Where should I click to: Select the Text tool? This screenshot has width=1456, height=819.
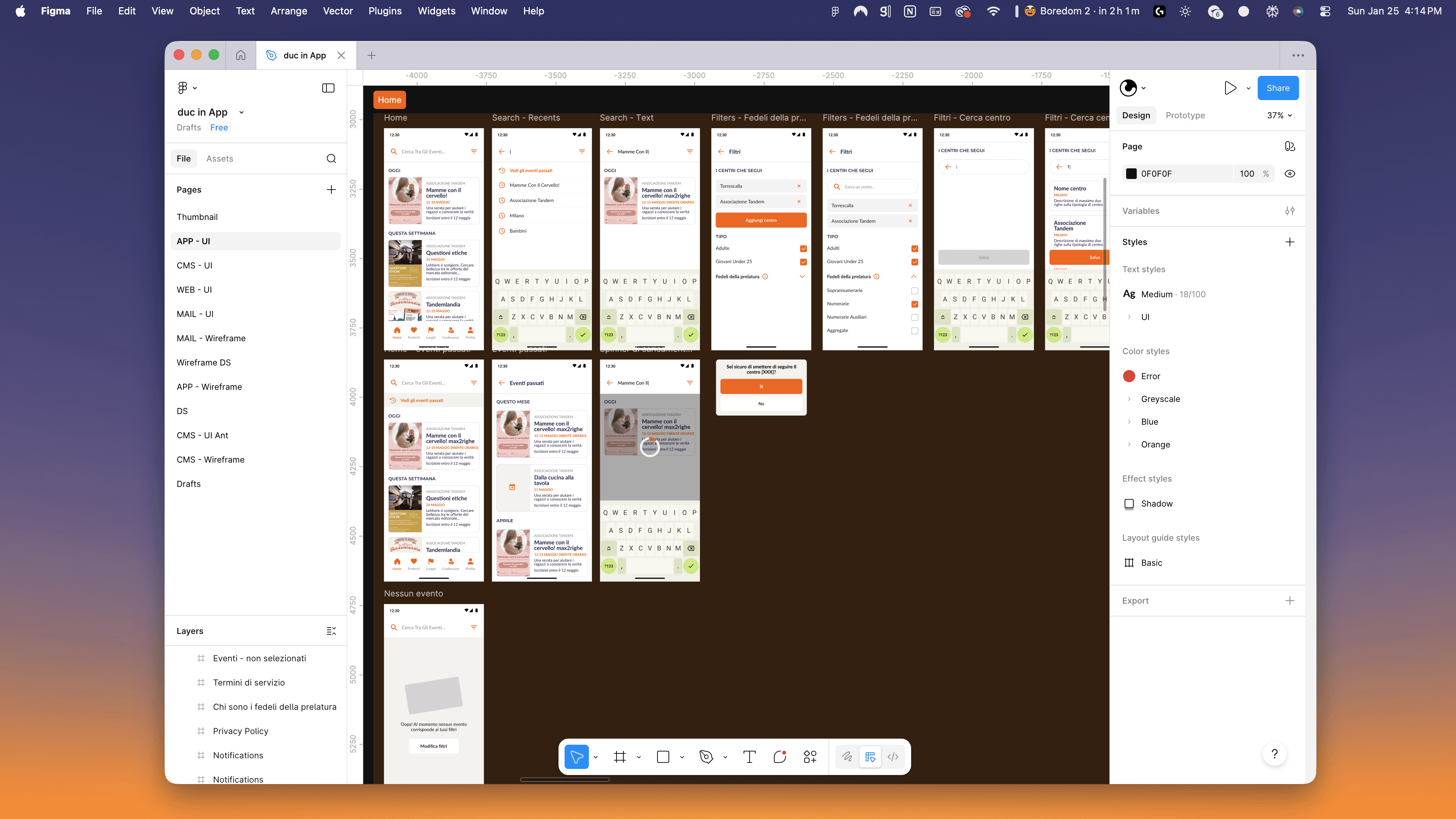coord(750,757)
